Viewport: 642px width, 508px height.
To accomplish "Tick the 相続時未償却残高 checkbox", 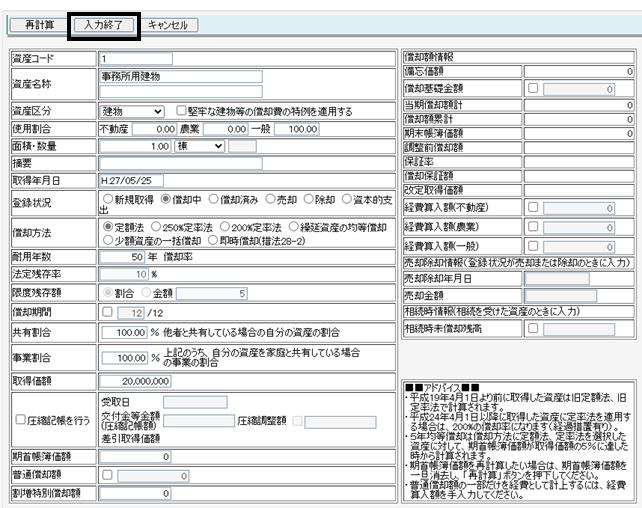I will (x=533, y=328).
